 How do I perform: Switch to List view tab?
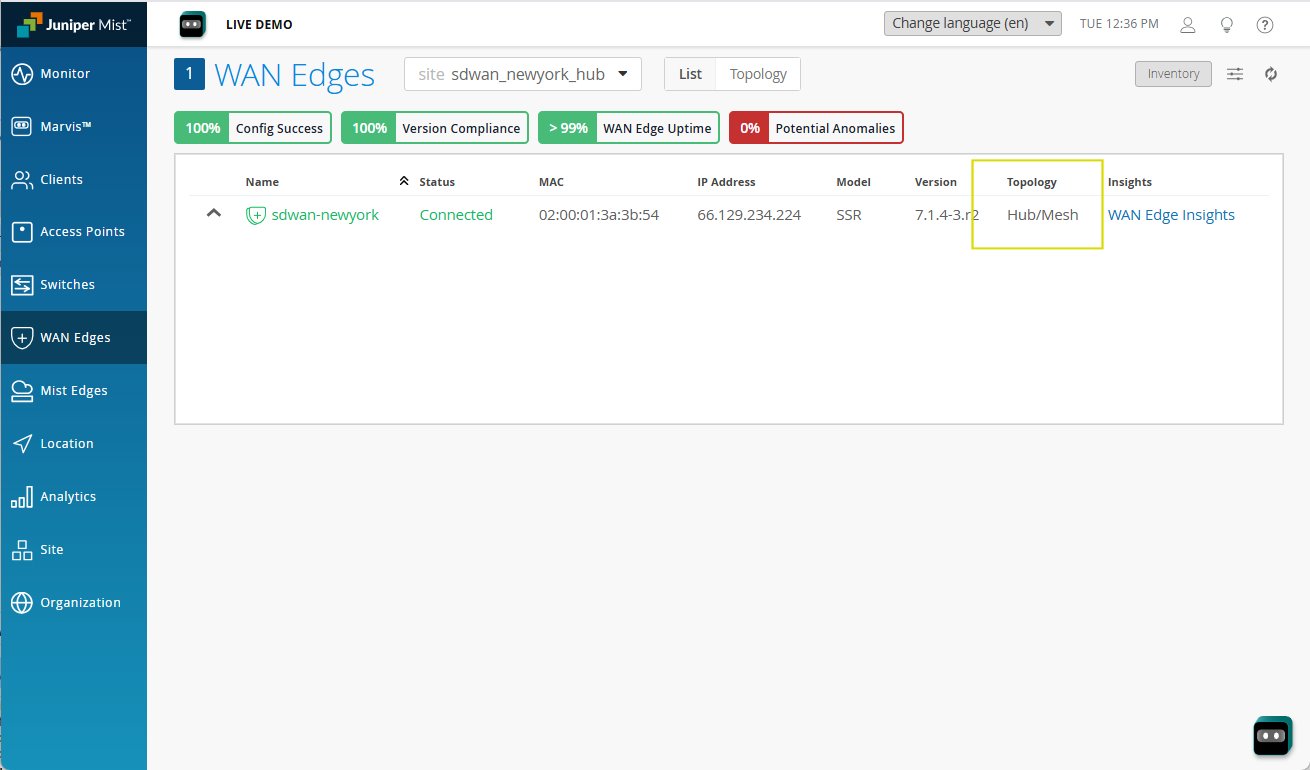click(x=690, y=74)
